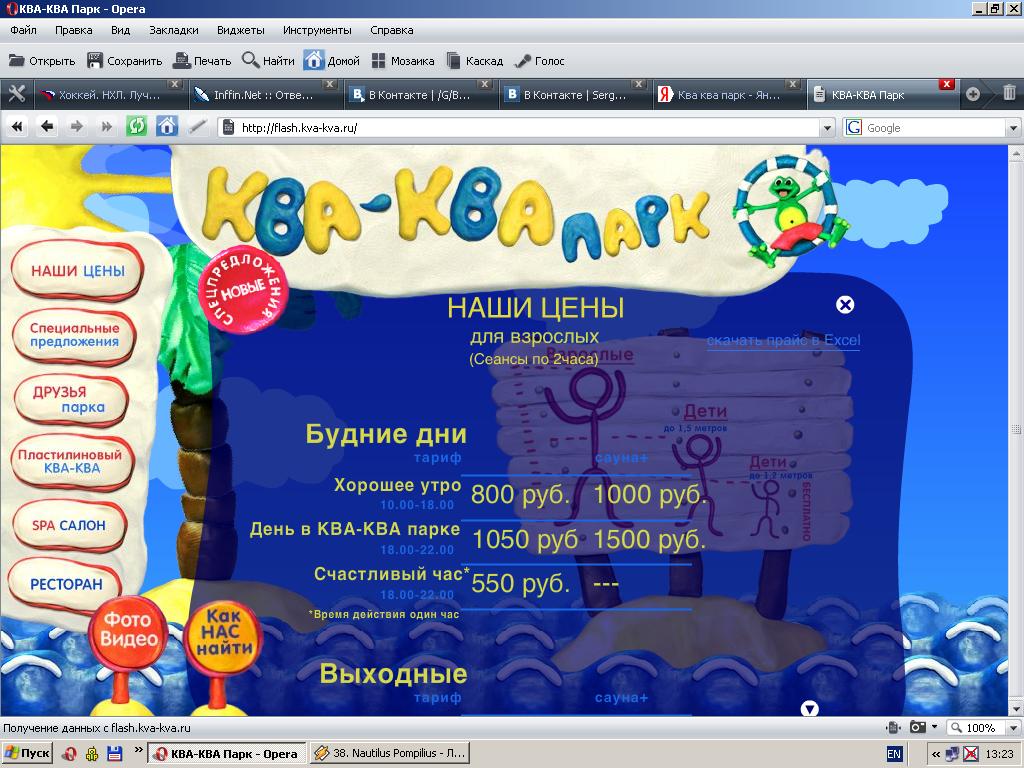
Task: Click the Фото Видео round sign button
Action: (x=129, y=630)
